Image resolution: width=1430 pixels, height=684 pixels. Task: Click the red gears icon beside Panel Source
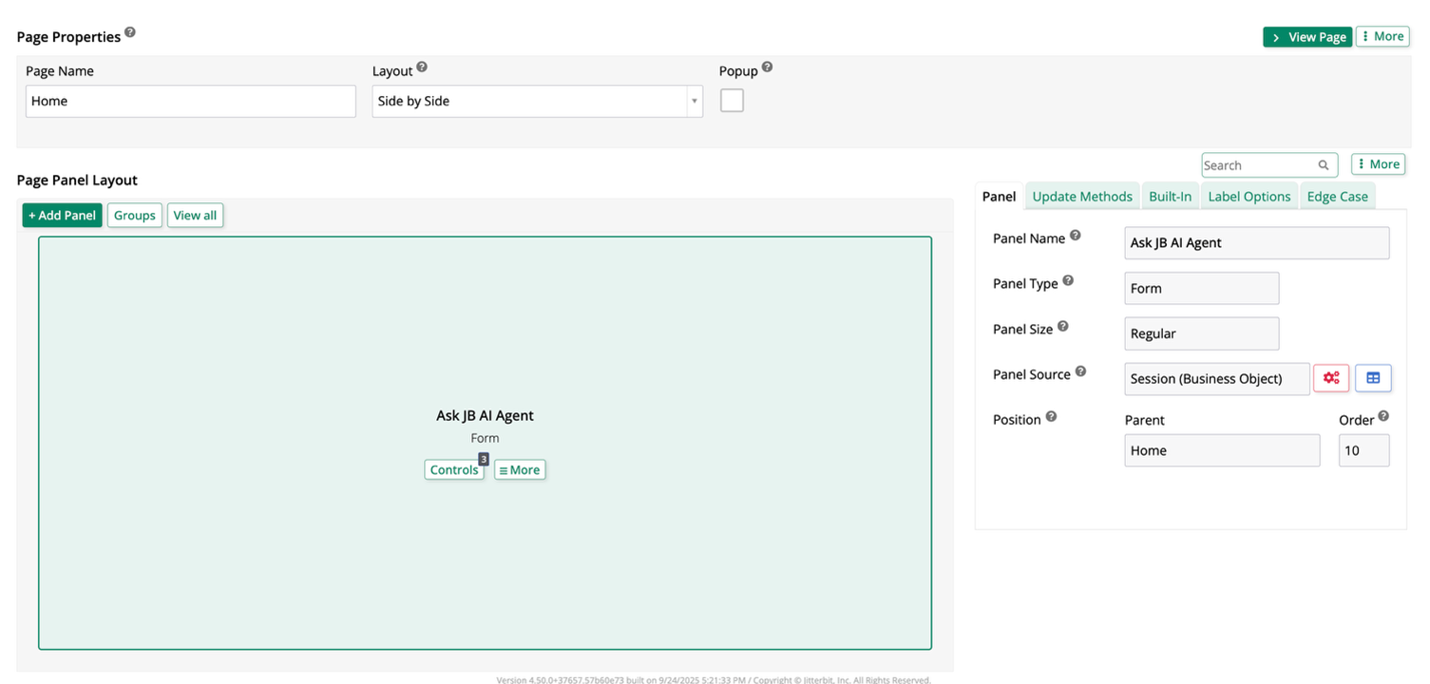[1331, 378]
